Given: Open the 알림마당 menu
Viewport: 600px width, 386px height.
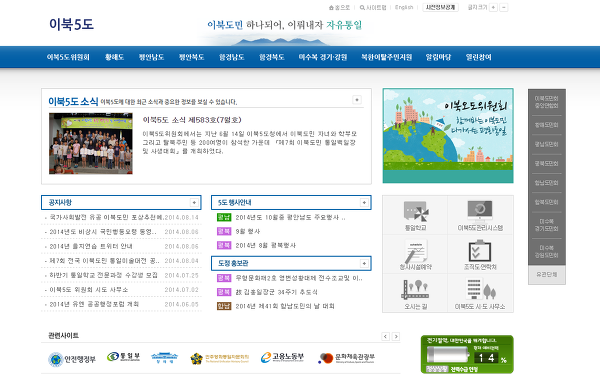Looking at the screenshot, I should pos(439,57).
